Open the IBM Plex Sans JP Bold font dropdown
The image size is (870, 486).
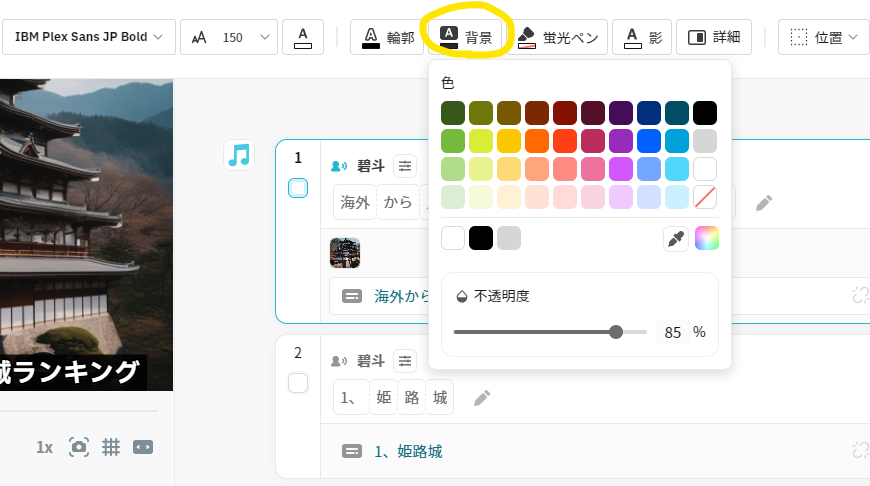pos(88,37)
